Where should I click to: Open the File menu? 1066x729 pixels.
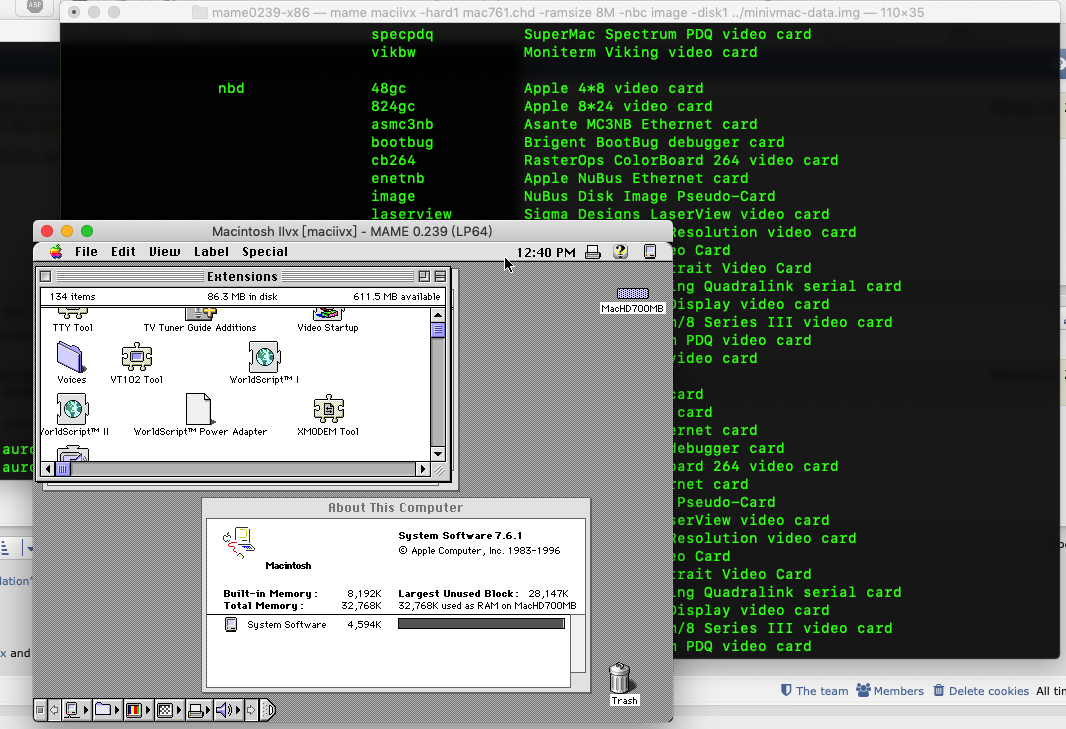(x=86, y=252)
